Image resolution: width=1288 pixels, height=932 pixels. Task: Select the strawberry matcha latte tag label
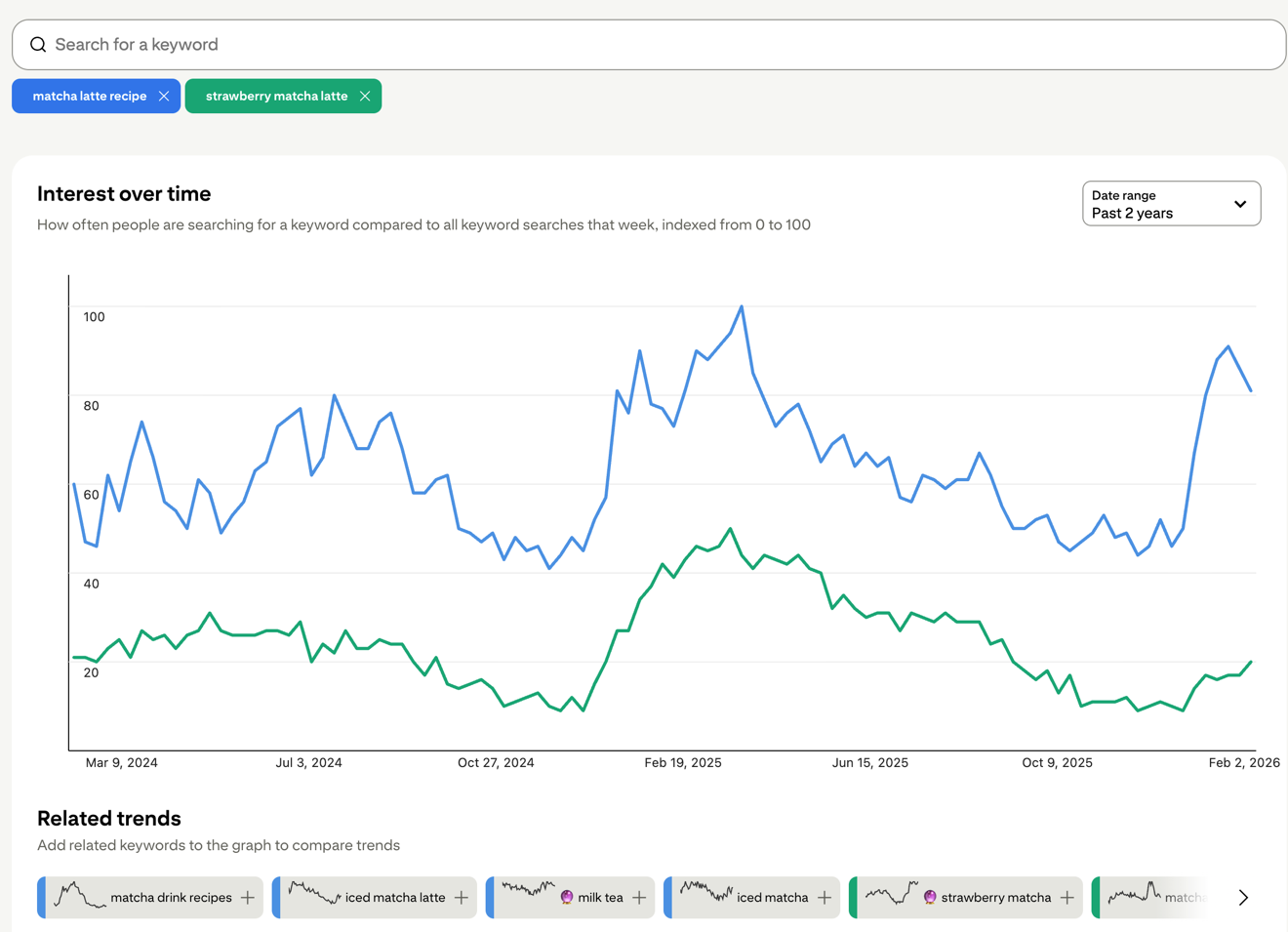pyautogui.click(x=276, y=96)
